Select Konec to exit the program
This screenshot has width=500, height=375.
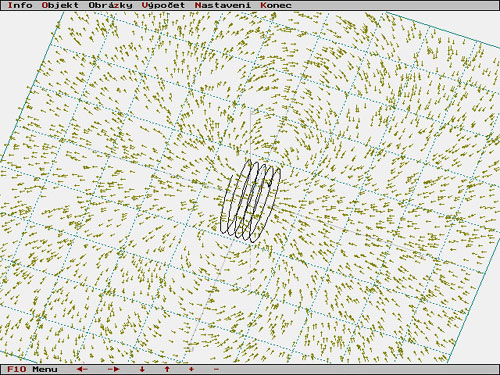pyautogui.click(x=276, y=5)
